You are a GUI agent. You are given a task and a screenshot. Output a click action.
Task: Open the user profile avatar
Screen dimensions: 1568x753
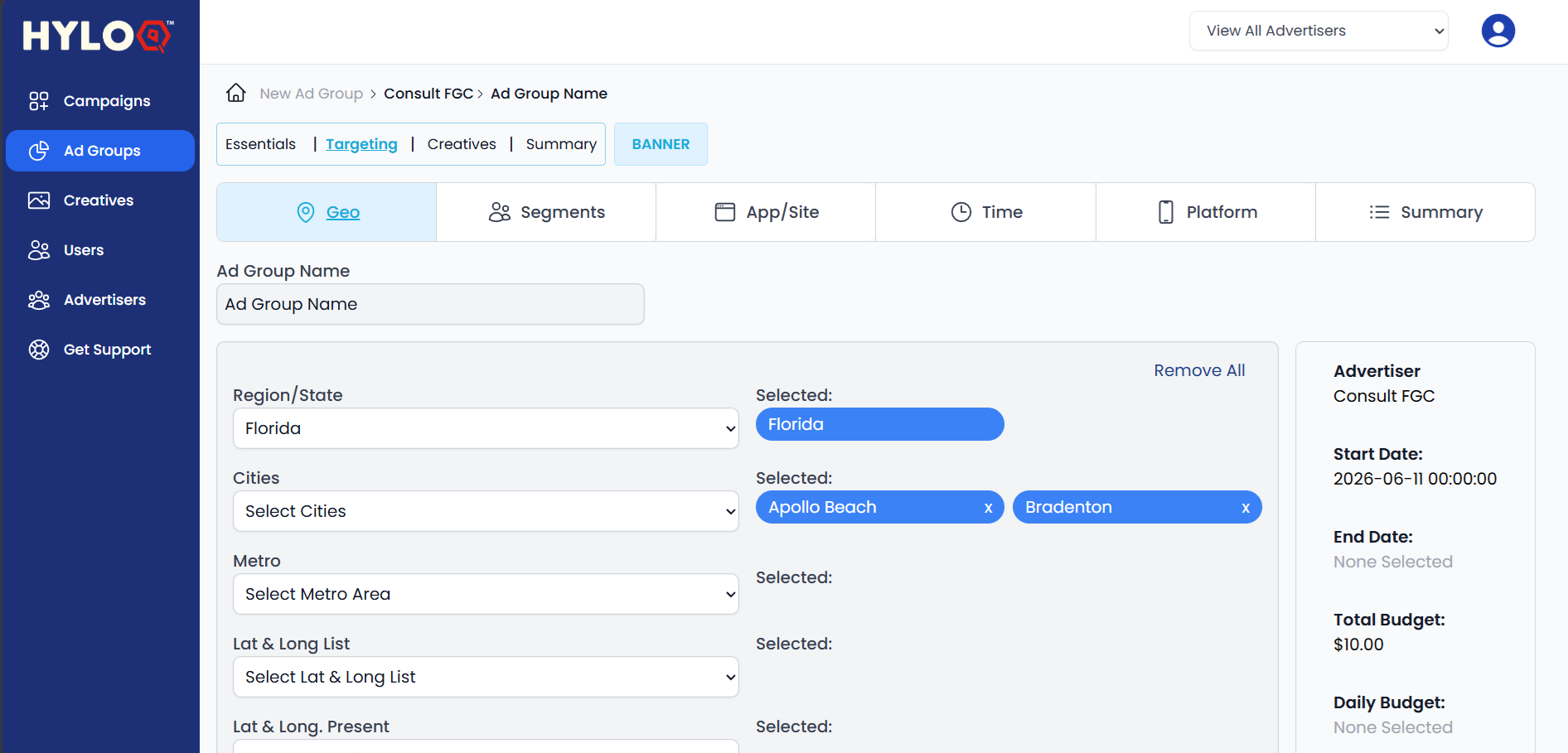point(1498,31)
